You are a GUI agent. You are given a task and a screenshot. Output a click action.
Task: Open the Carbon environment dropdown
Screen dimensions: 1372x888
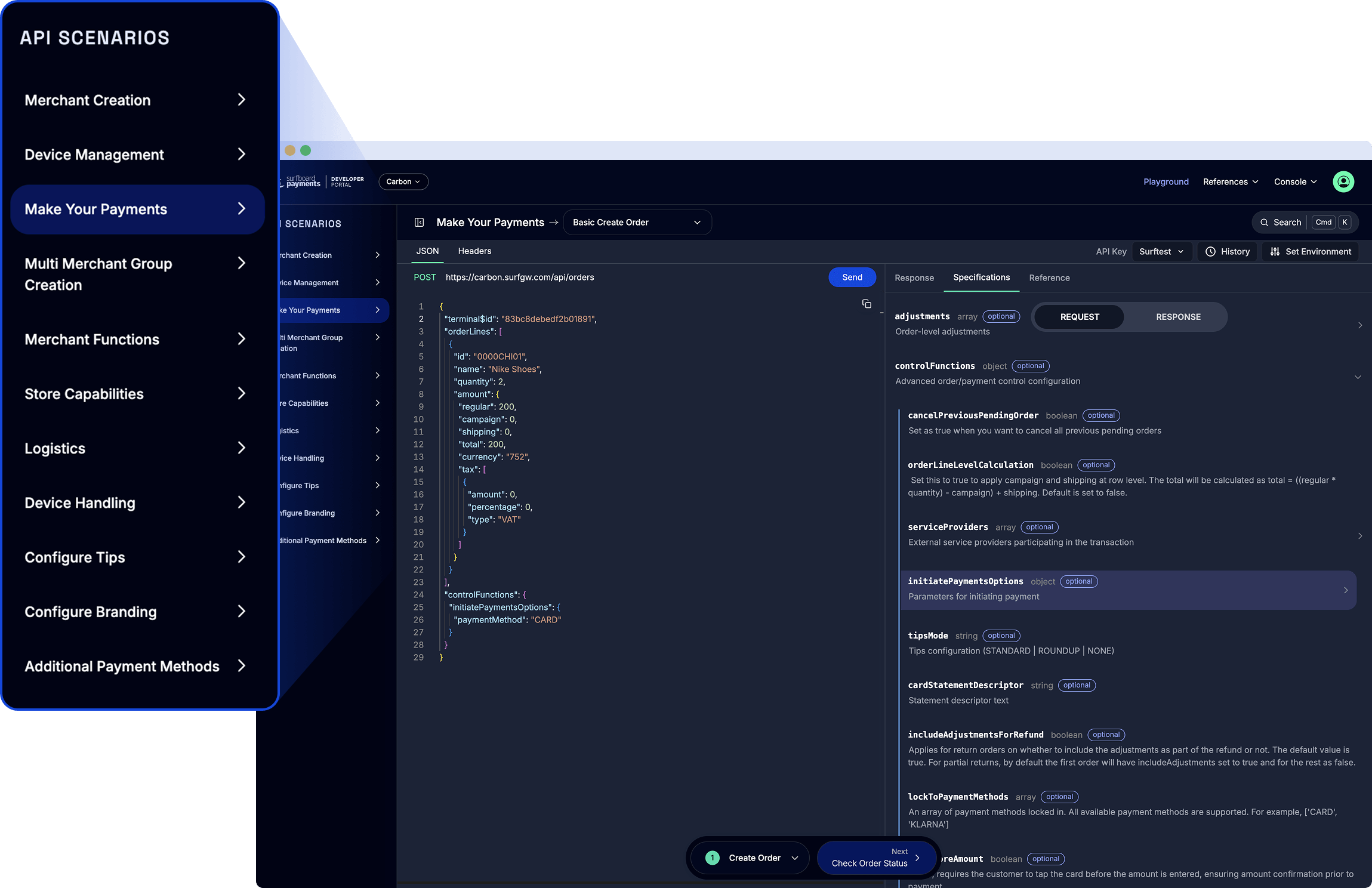click(403, 181)
